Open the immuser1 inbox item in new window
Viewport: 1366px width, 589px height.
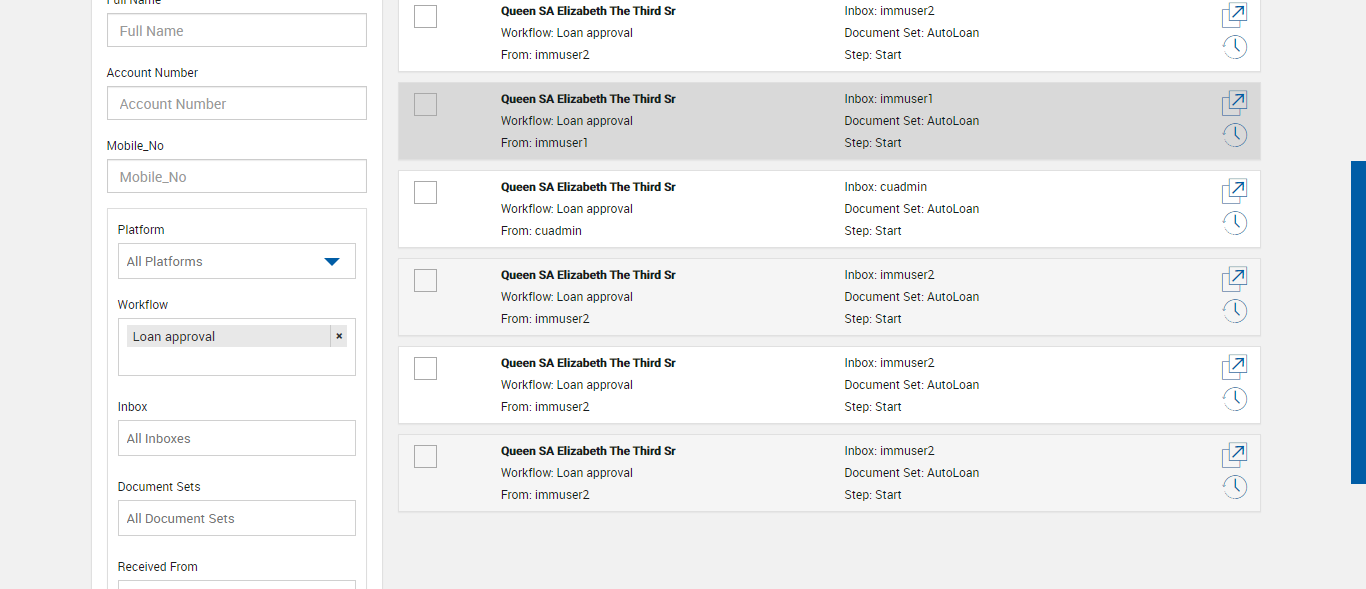click(1235, 103)
